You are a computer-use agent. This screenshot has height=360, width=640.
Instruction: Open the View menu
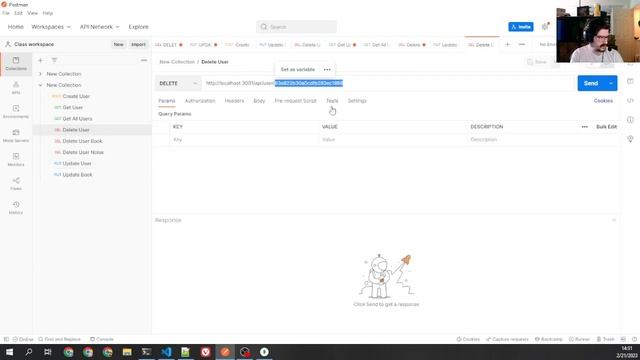pyautogui.click(x=32, y=13)
